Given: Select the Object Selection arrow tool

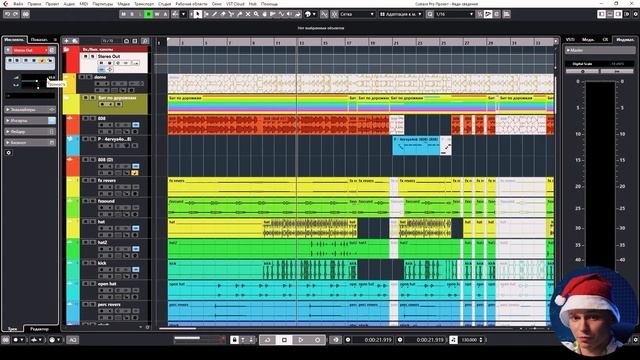Looking at the screenshot, I should point(198,14).
